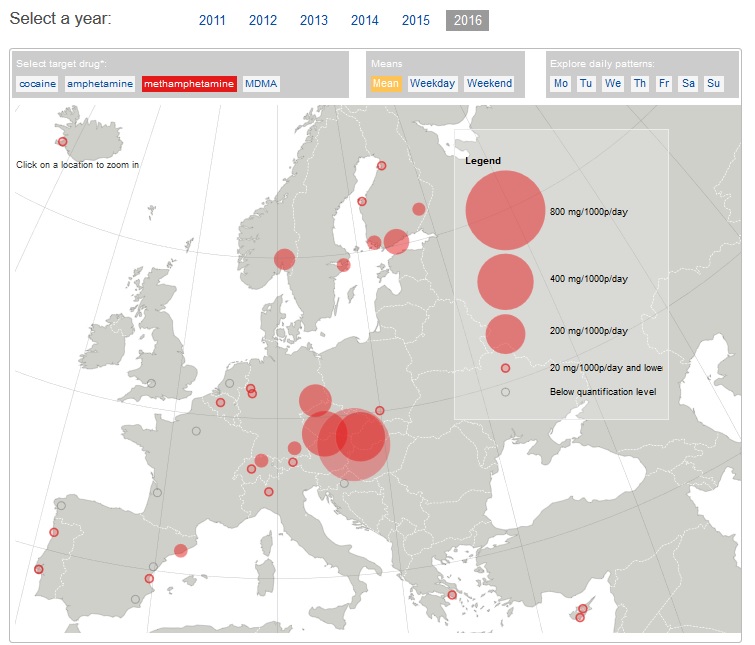The width and height of the screenshot is (755, 645).
Task: Click the Norway bubble marker
Action: point(285,259)
